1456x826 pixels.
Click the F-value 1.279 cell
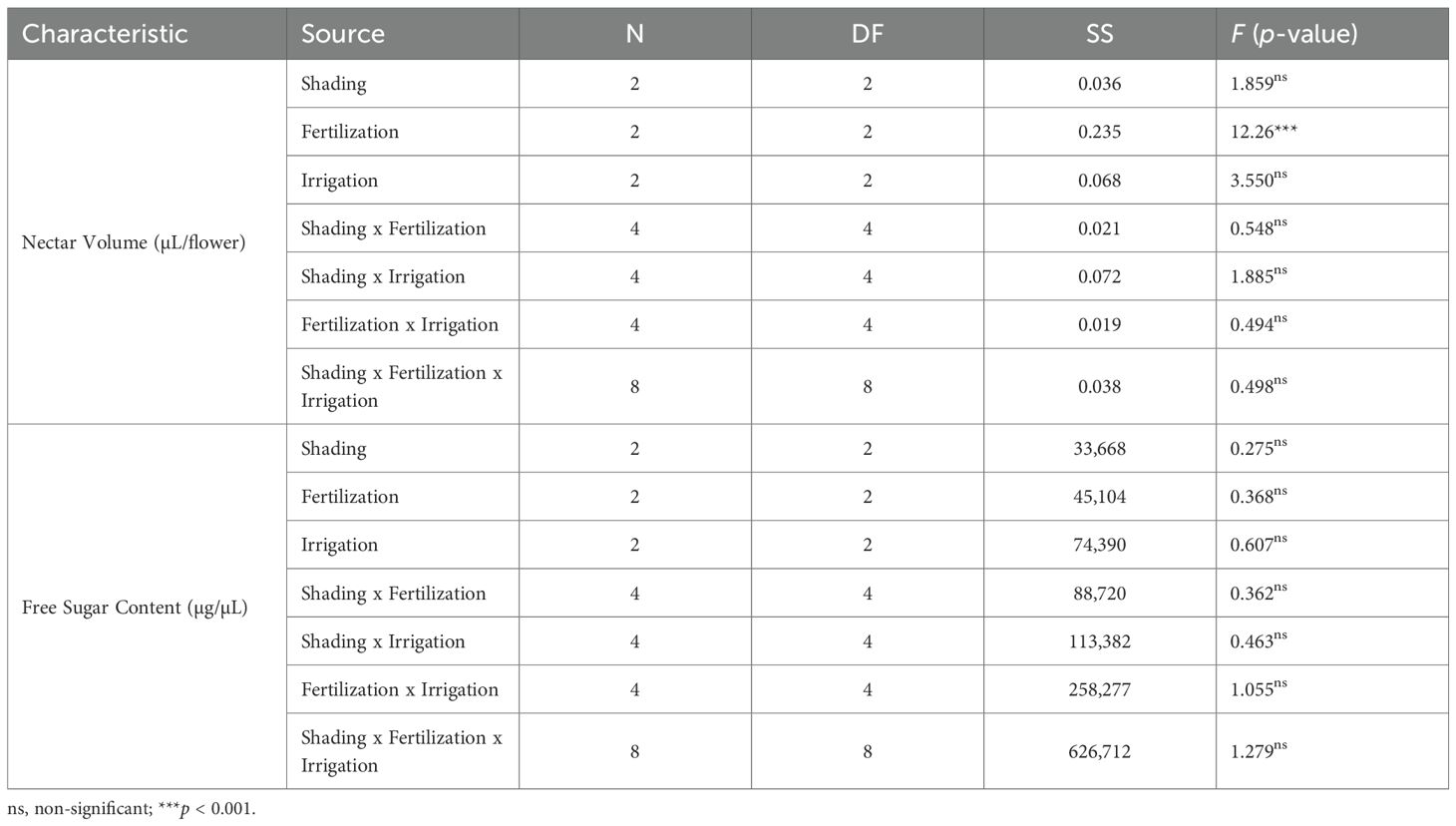pyautogui.click(x=1258, y=751)
